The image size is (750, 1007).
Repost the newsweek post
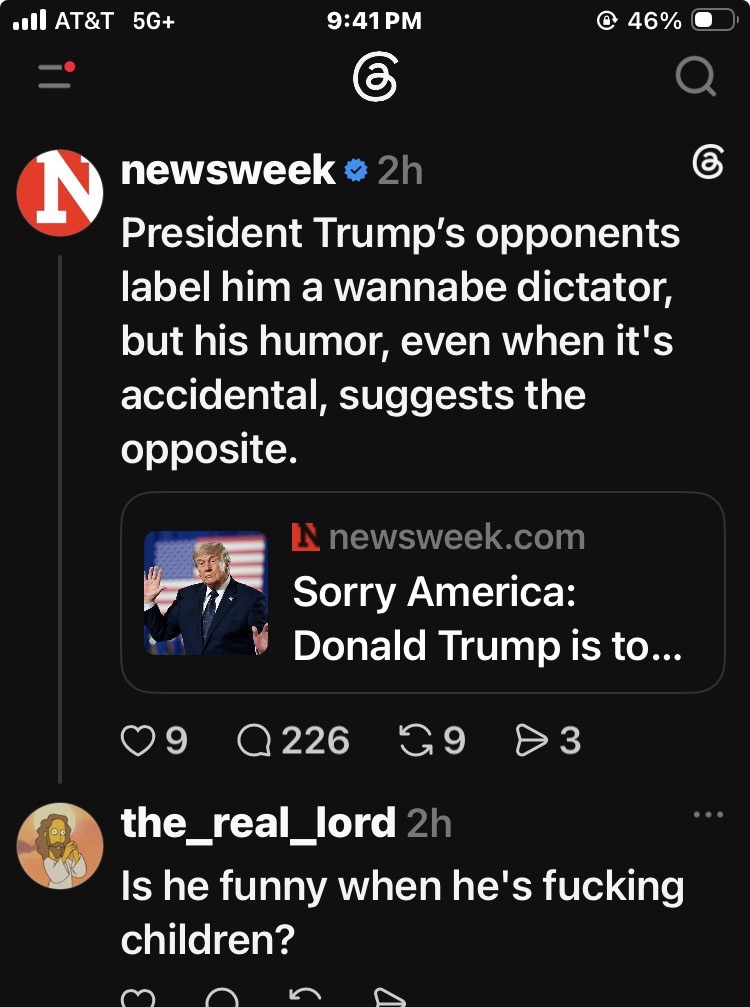coord(416,740)
